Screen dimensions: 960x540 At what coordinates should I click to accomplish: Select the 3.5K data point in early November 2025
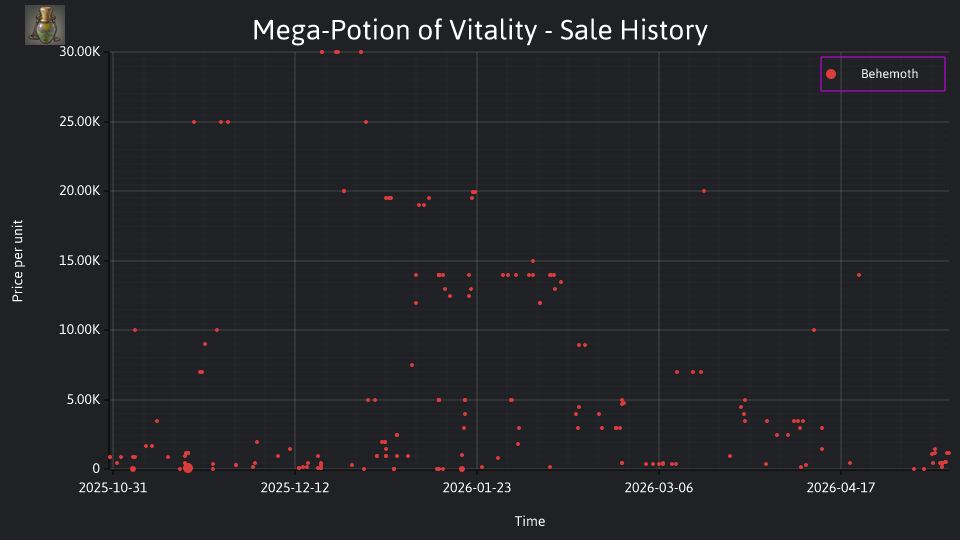coord(157,421)
